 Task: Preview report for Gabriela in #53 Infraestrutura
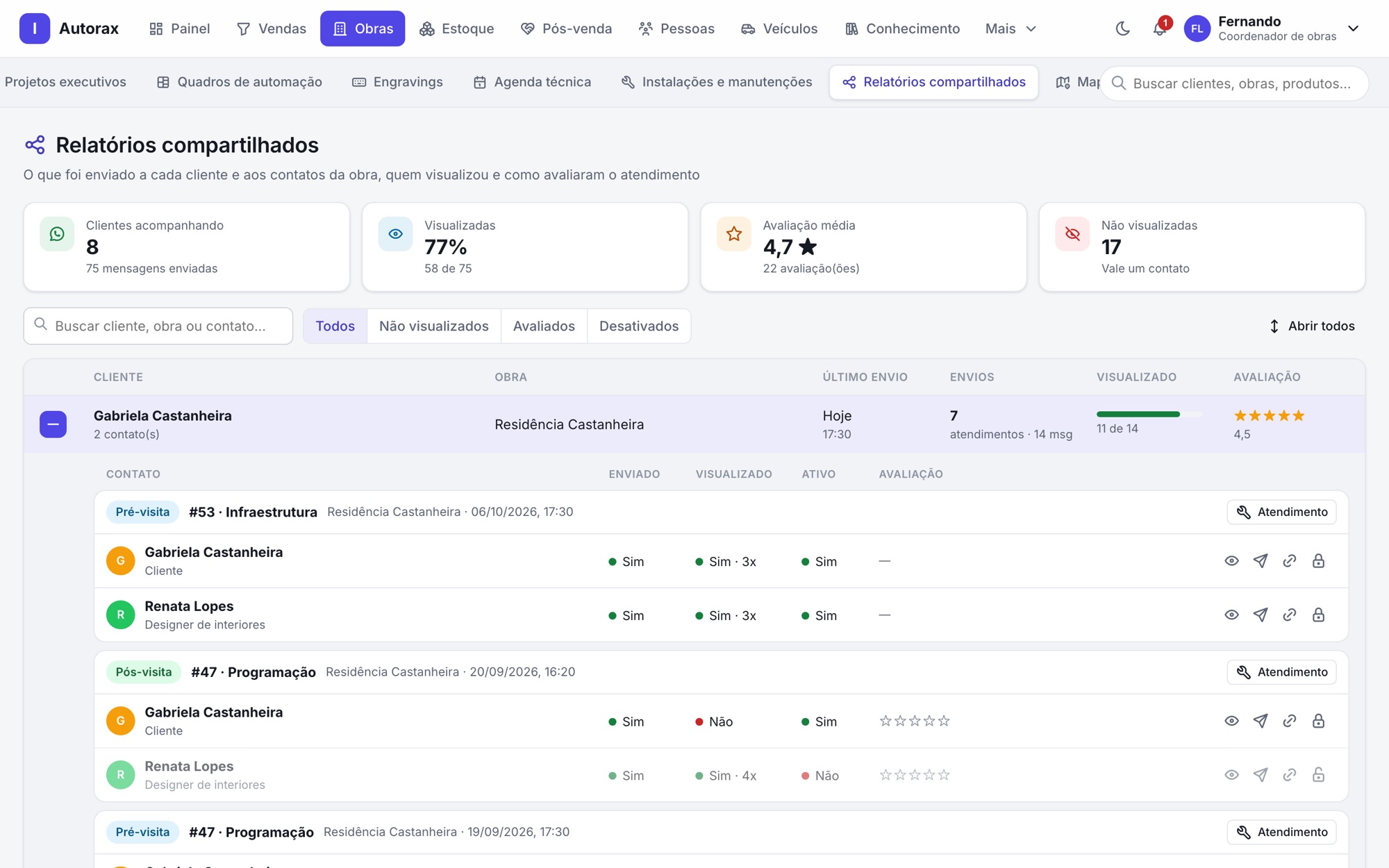[x=1231, y=560]
